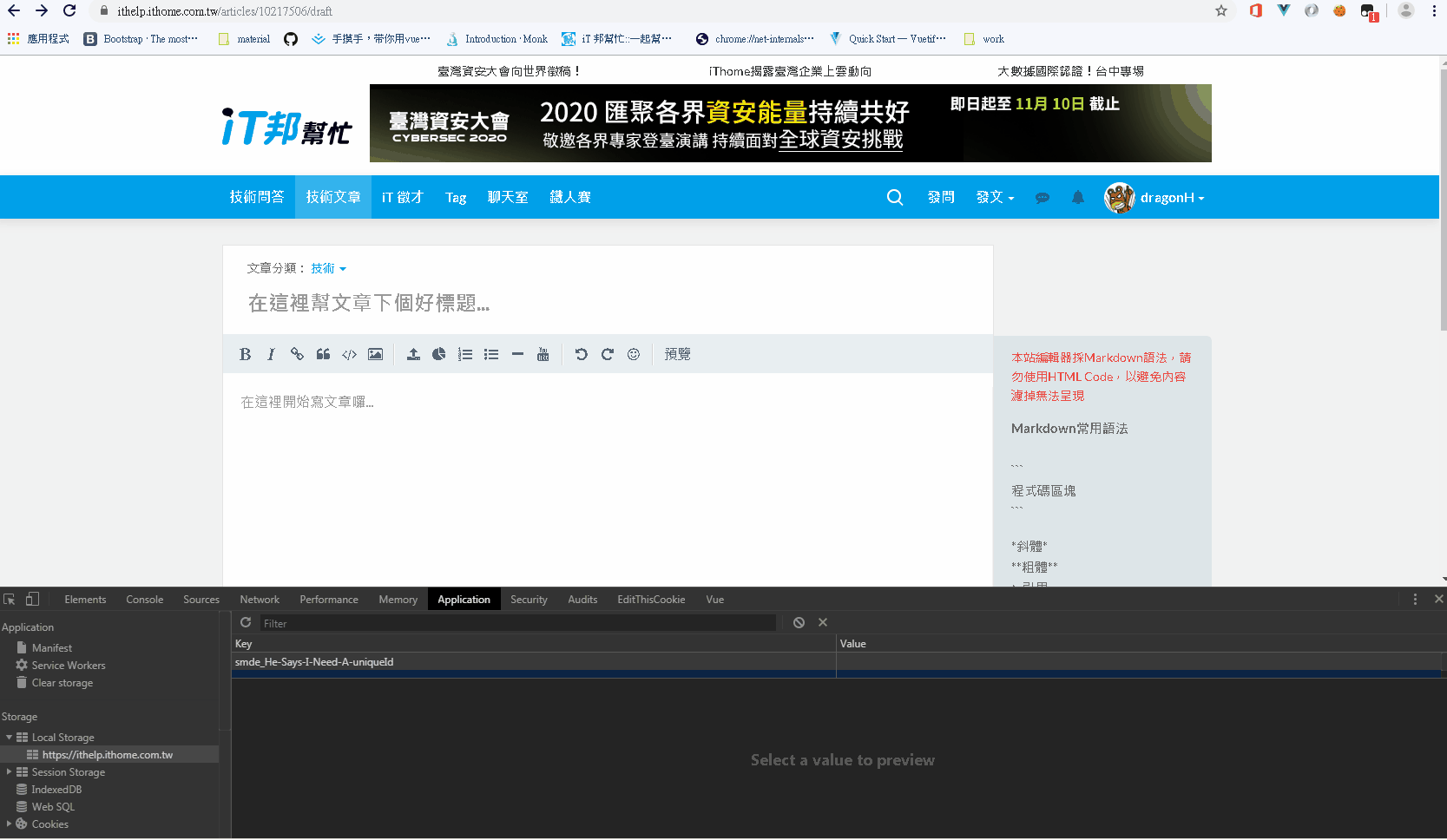Switch to the Elements tab in DevTools

85,599
